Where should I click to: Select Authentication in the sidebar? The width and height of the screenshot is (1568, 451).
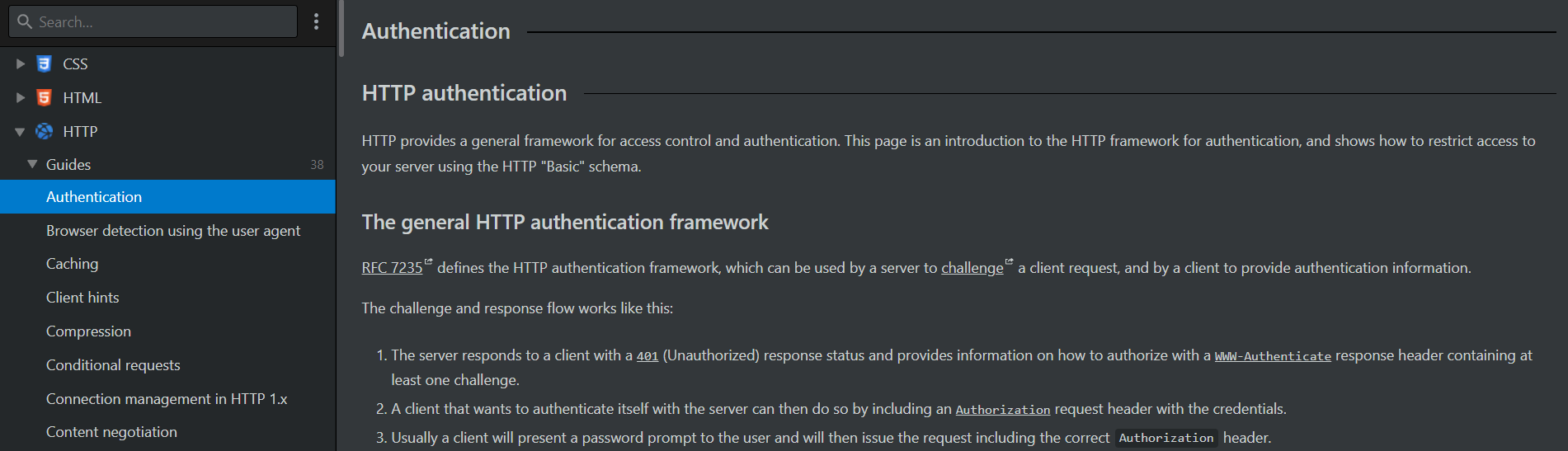167,197
